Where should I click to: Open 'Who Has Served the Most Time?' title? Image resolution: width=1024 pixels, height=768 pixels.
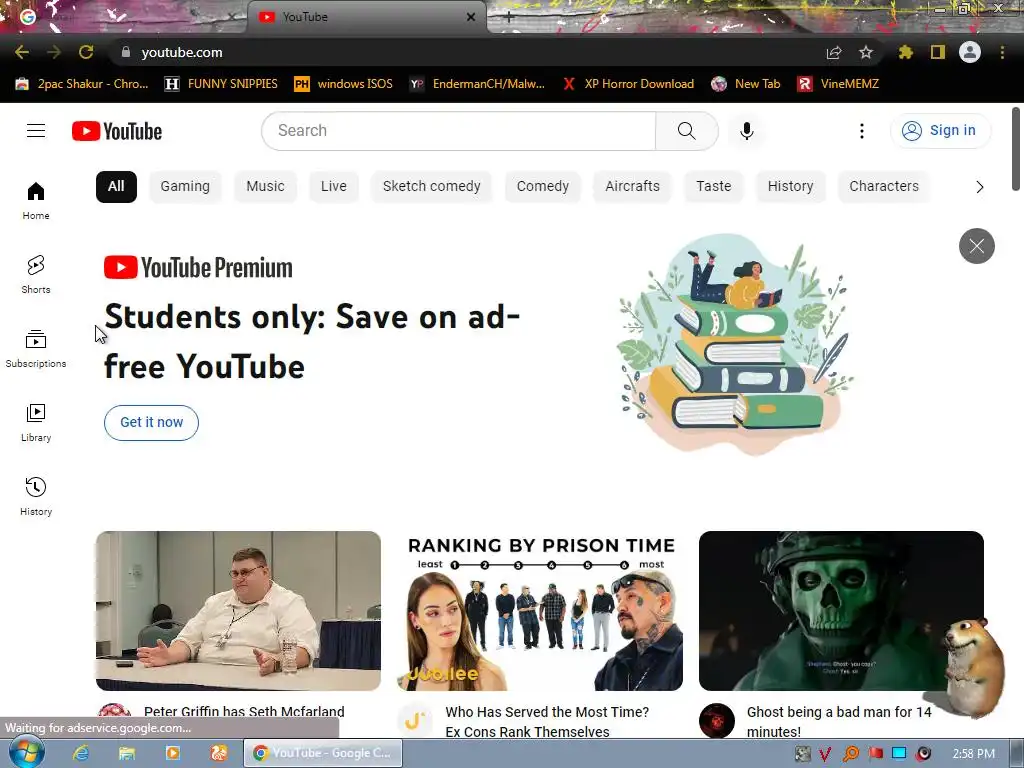[547, 722]
